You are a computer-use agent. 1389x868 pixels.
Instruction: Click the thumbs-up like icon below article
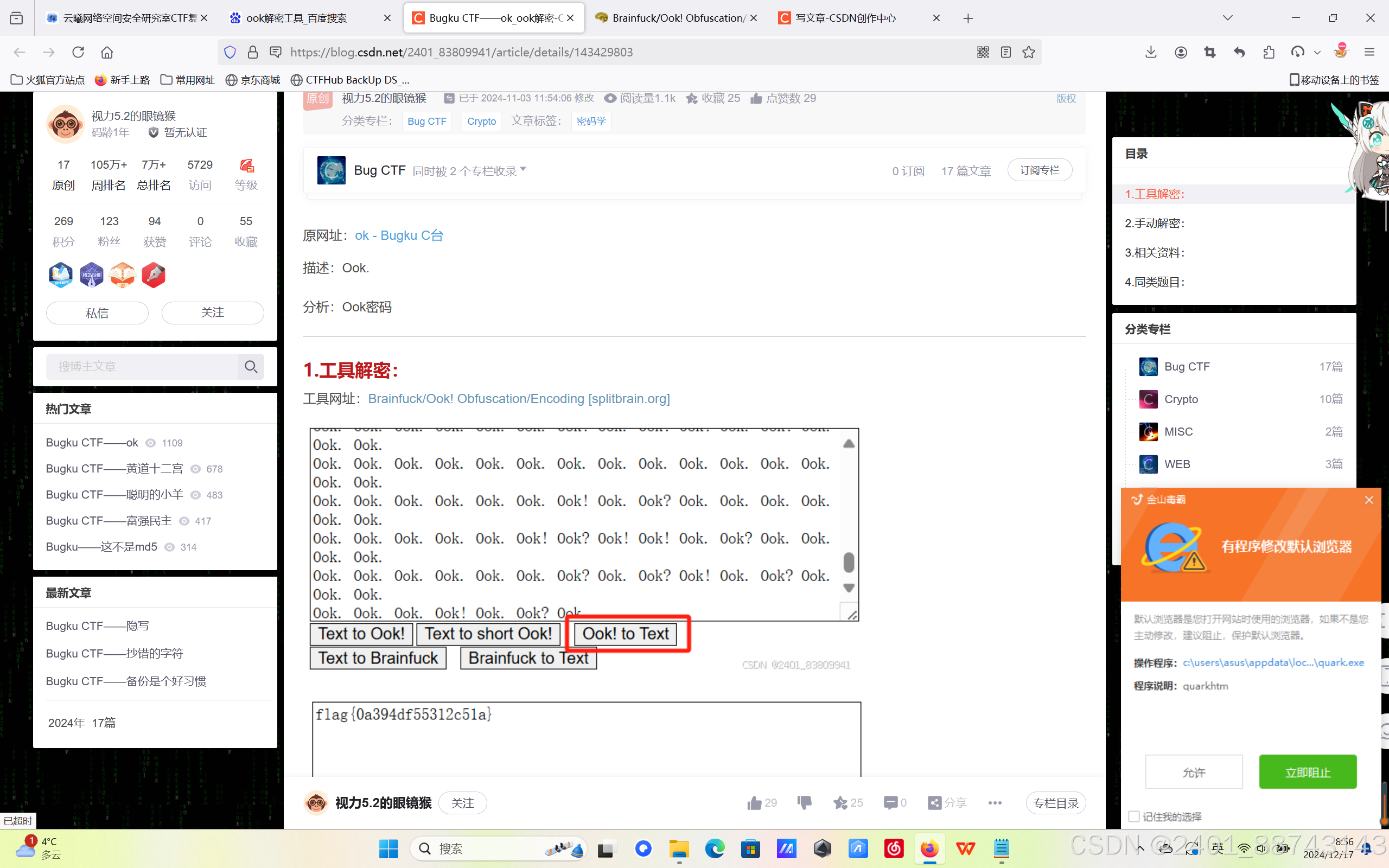(x=754, y=802)
